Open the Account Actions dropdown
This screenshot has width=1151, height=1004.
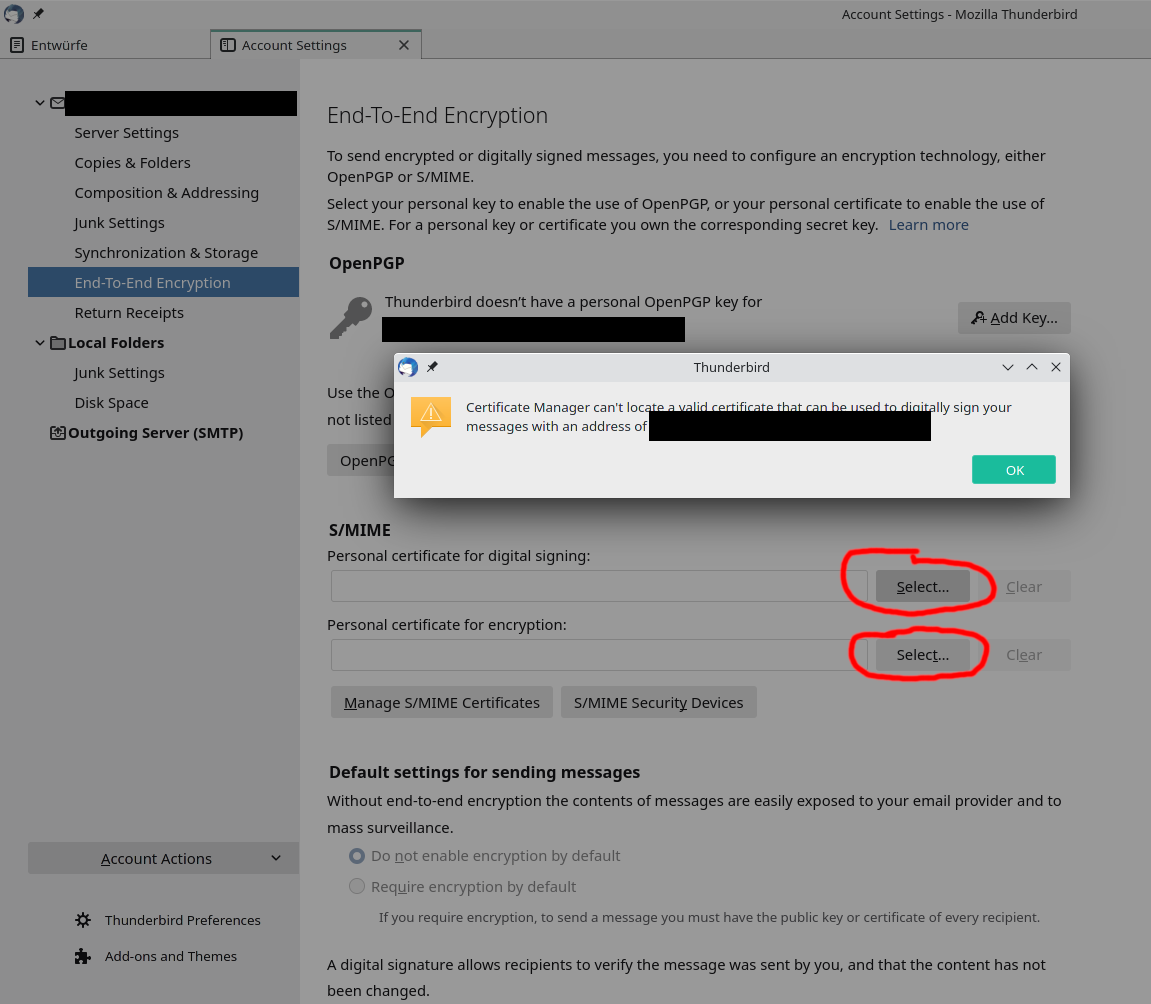pos(163,858)
